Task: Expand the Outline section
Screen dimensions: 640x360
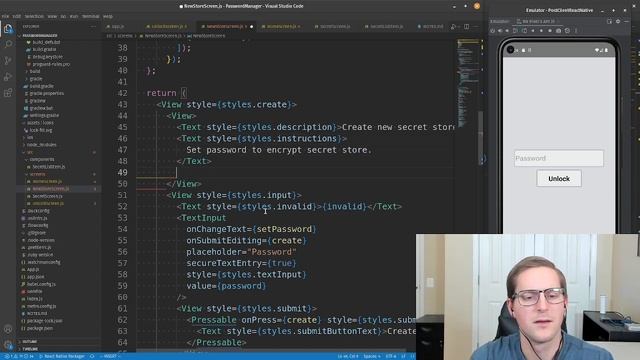Action: pos(29,341)
